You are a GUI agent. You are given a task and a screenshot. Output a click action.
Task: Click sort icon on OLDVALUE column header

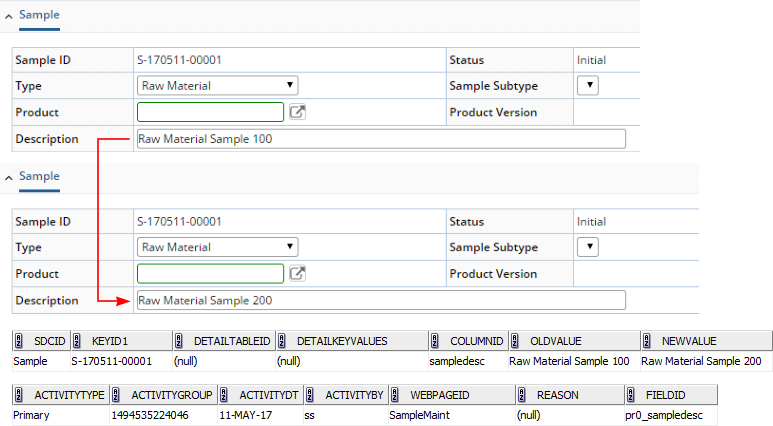click(x=515, y=341)
